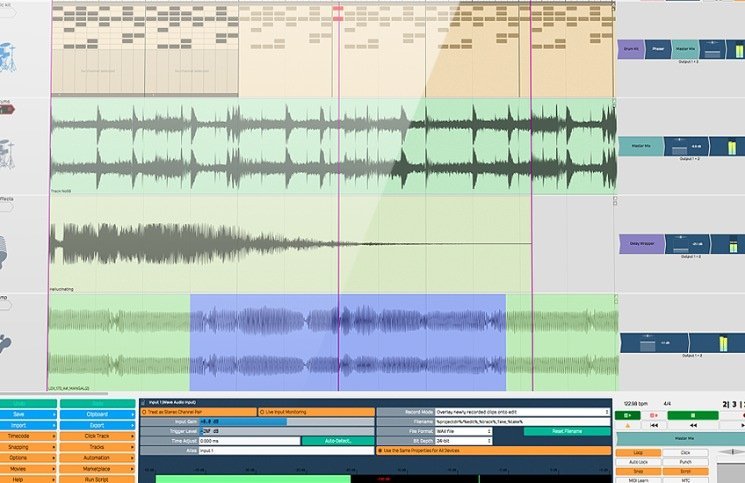Click the Auto-Detect button

point(337,440)
